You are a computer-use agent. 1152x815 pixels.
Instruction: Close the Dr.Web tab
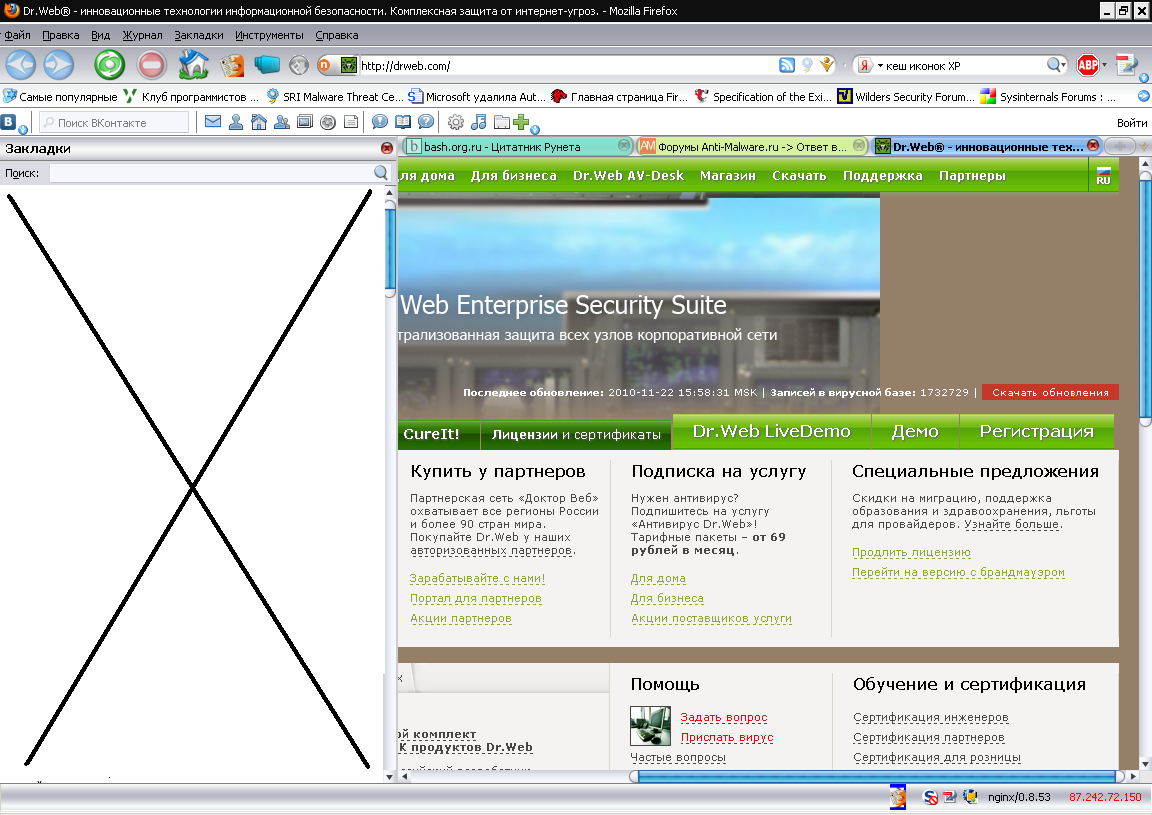(1092, 146)
